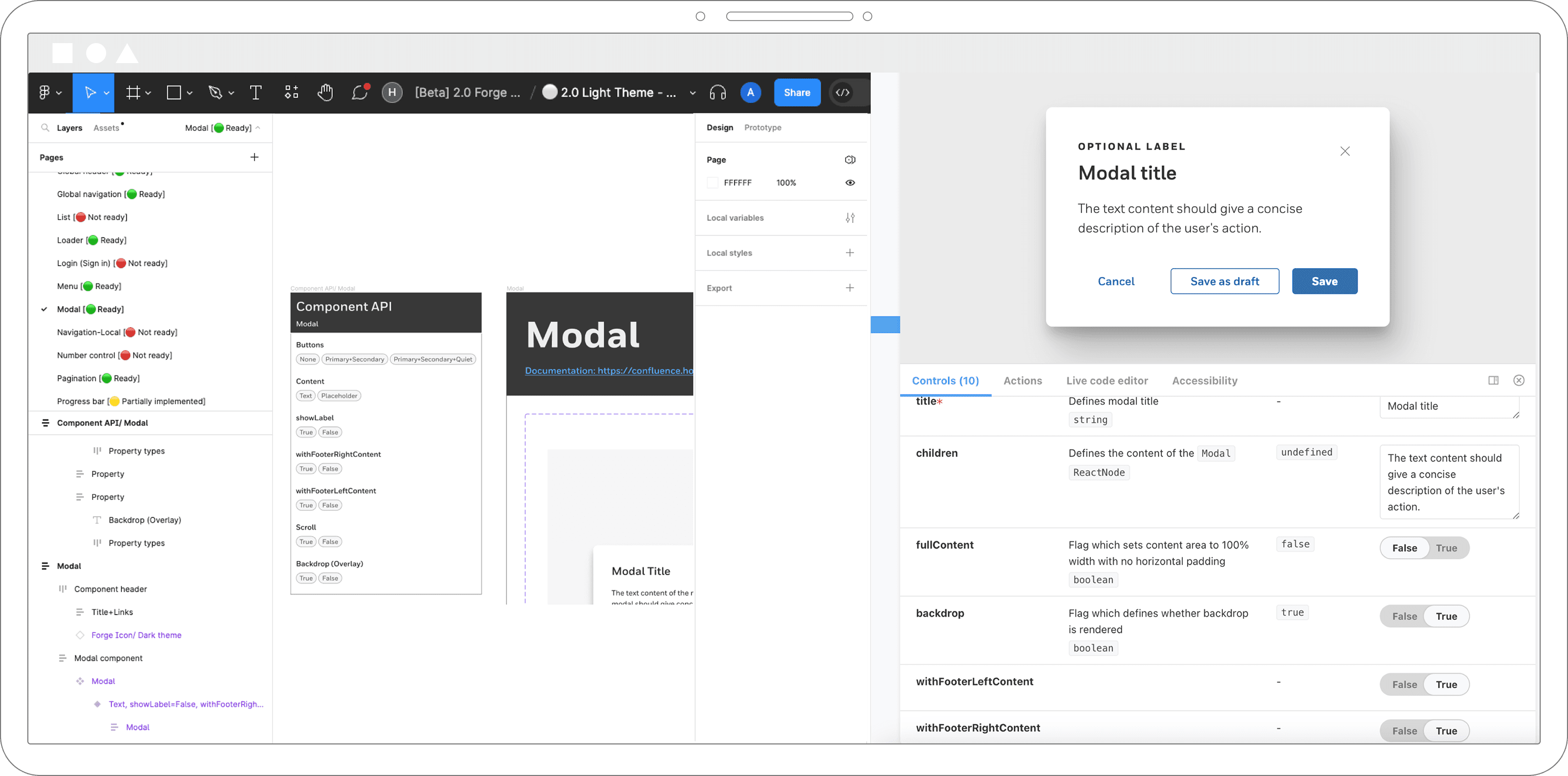Open page color styles icon
The height and width of the screenshot is (776, 1568).
pos(850,160)
